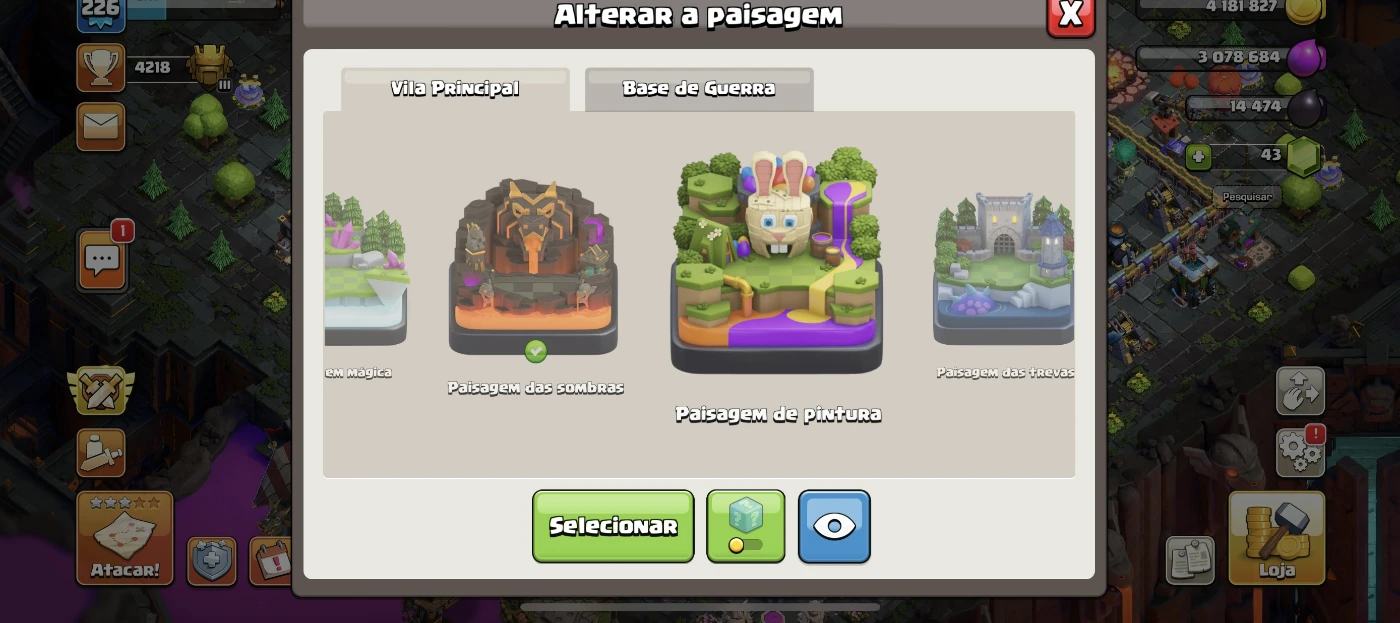
Task: Add gems with the green plus button
Action: 1198,157
